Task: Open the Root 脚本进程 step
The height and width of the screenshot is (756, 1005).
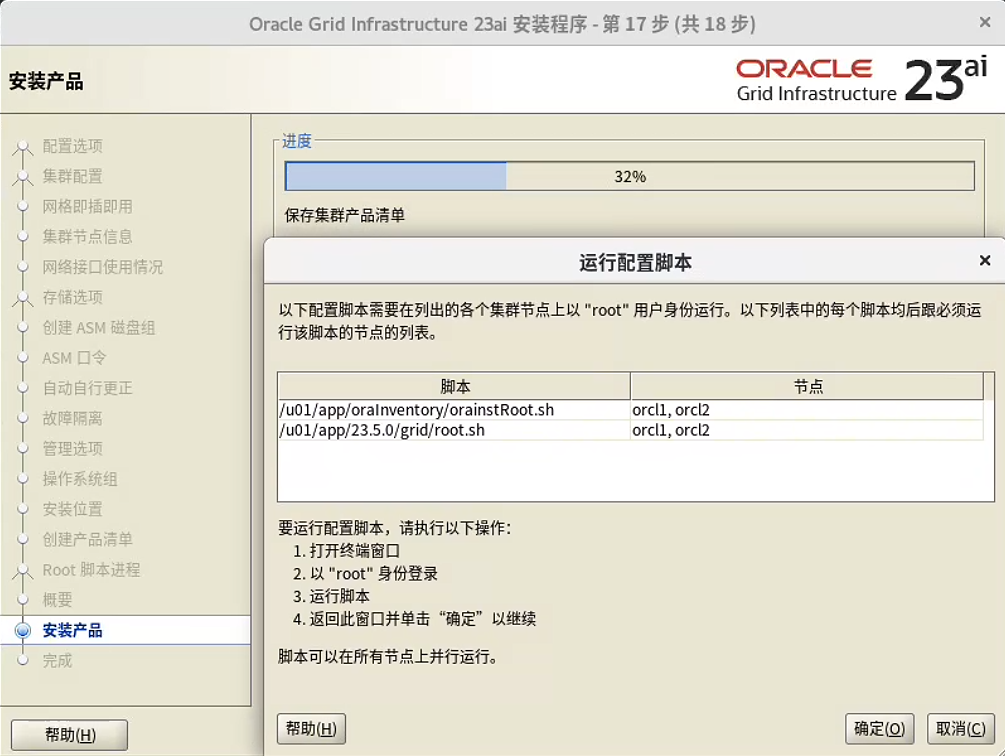Action: (91, 570)
